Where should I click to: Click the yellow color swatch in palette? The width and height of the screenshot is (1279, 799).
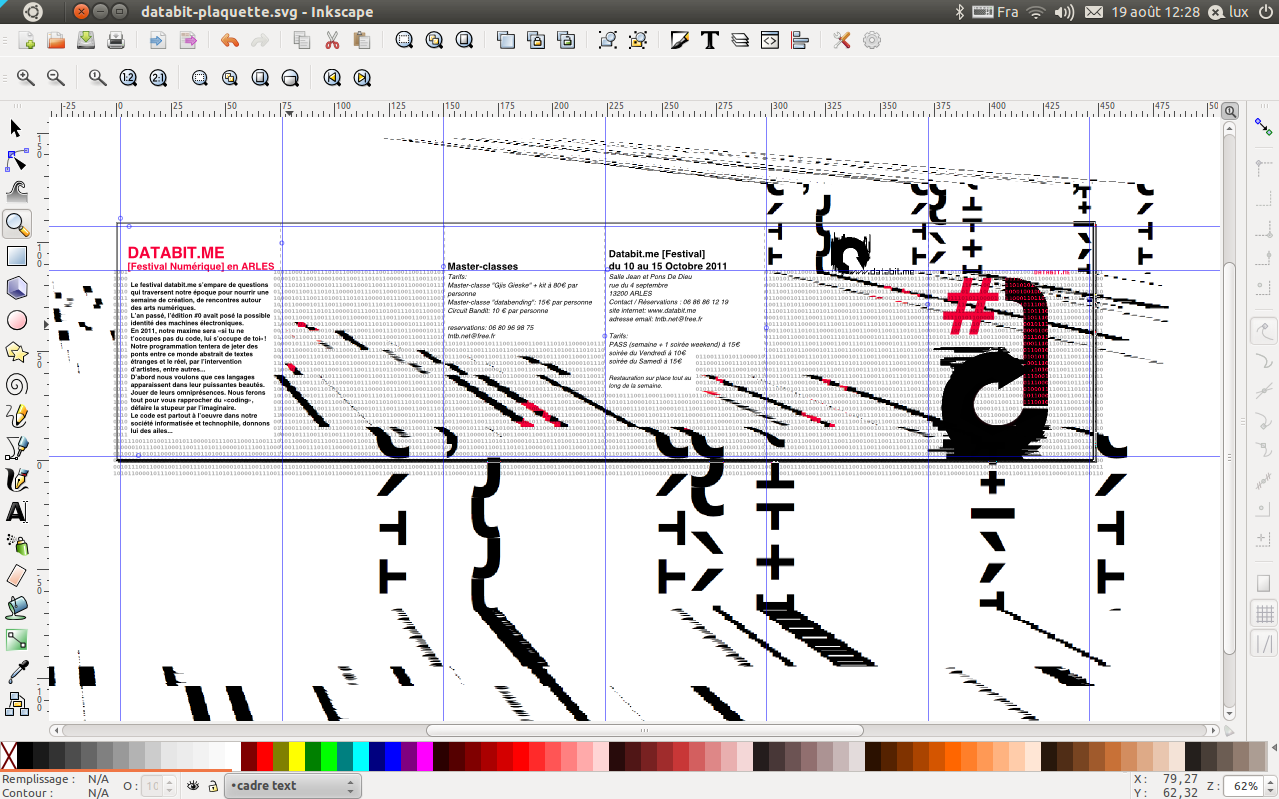296,756
